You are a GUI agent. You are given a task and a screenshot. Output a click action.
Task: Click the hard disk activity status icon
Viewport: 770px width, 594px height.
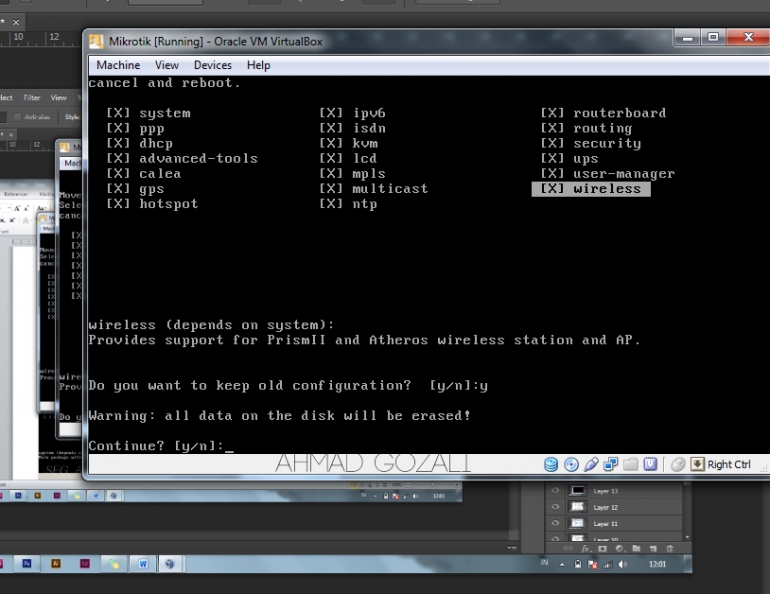552,464
